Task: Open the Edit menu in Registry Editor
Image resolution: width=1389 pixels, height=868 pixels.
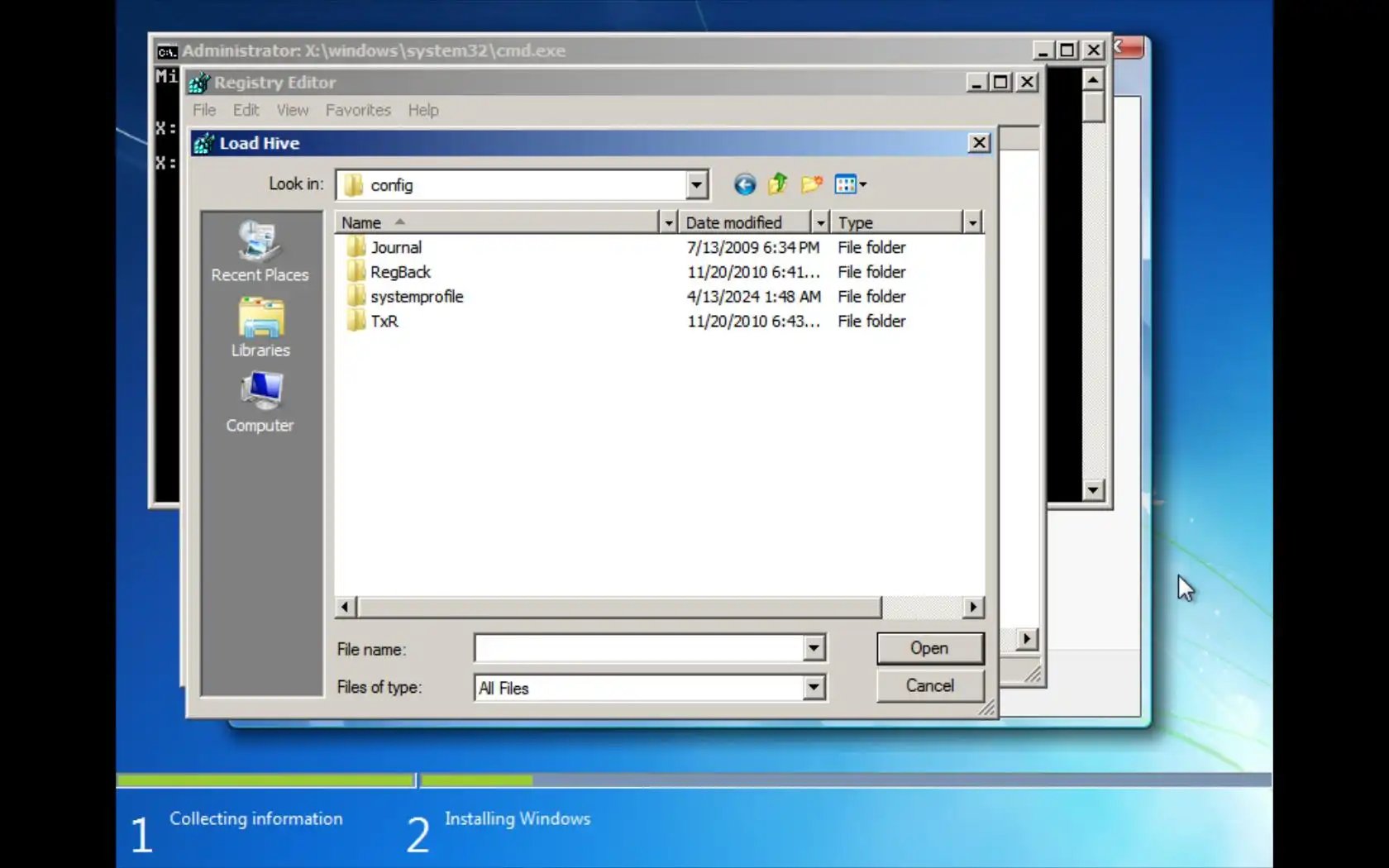Action: point(246,110)
